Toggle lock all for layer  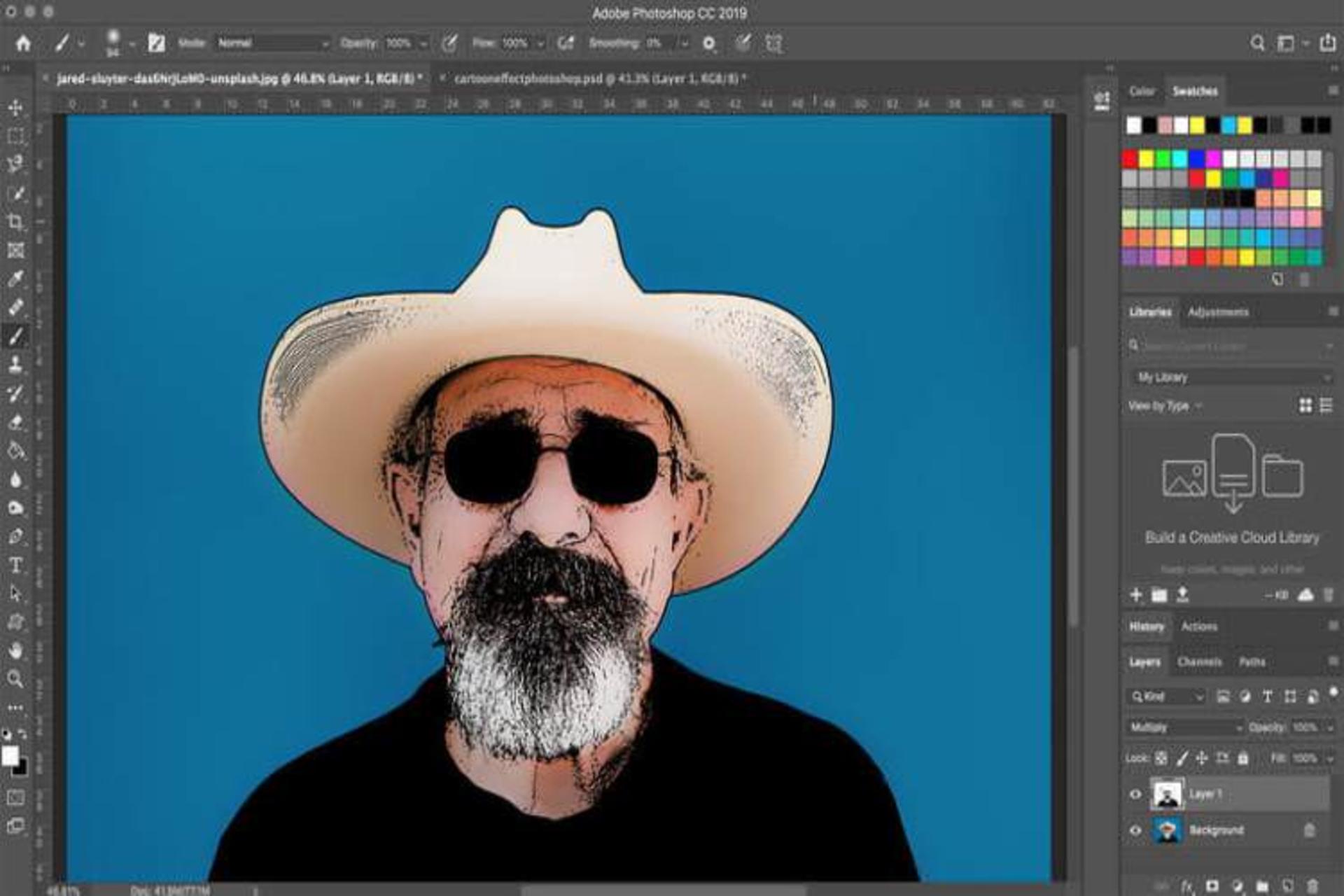point(1243,758)
